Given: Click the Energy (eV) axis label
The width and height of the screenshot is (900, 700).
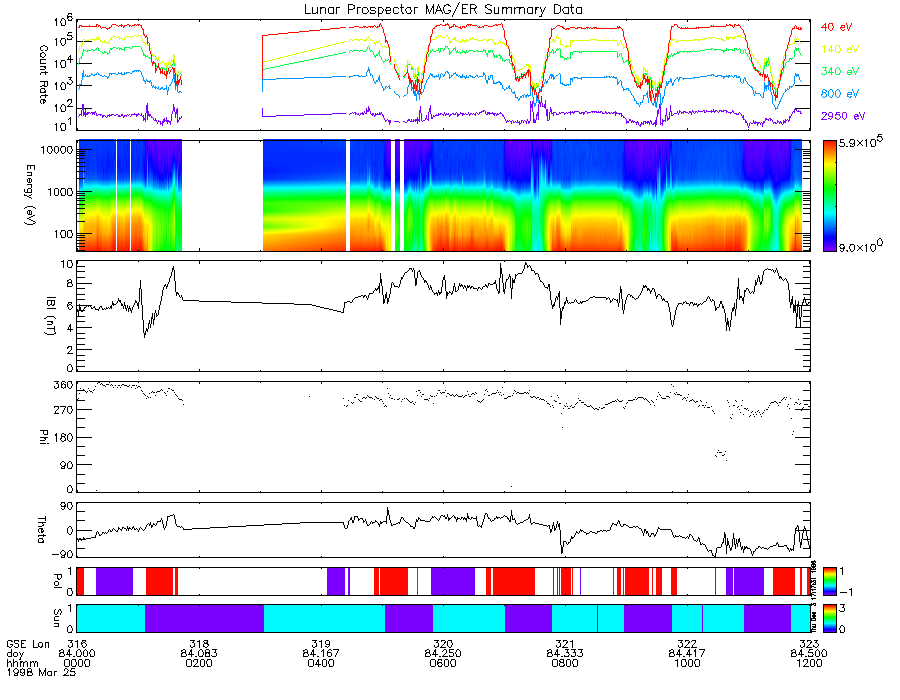Looking at the screenshot, I should point(30,195).
